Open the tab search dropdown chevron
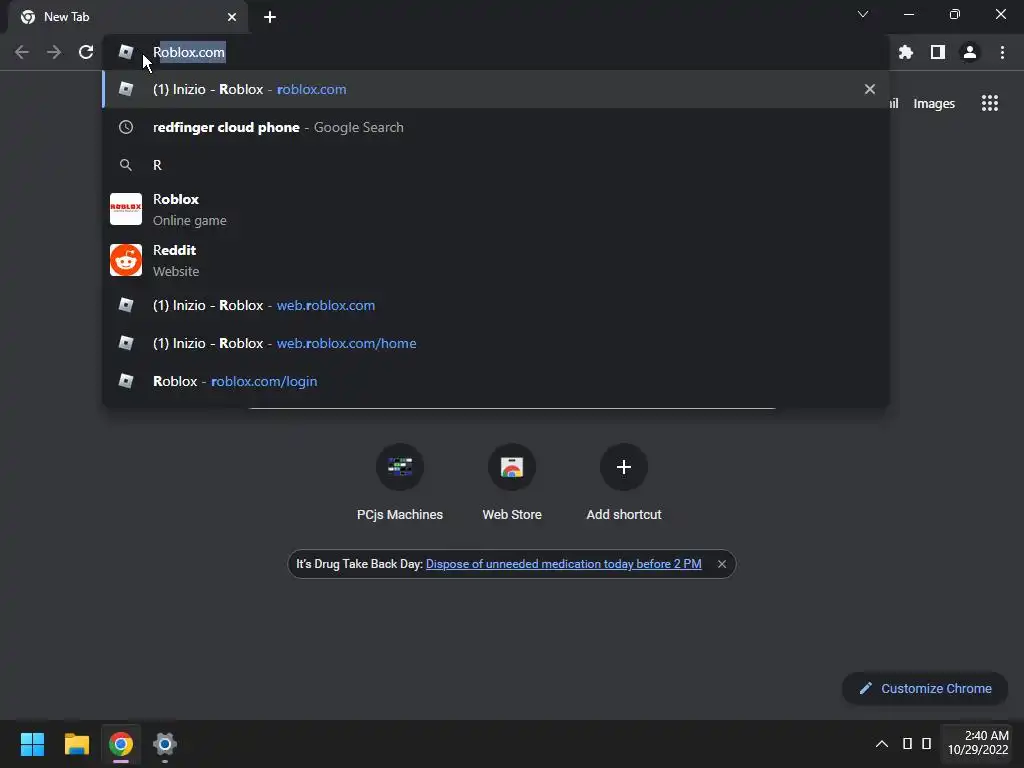This screenshot has width=1024, height=768. coord(863,14)
